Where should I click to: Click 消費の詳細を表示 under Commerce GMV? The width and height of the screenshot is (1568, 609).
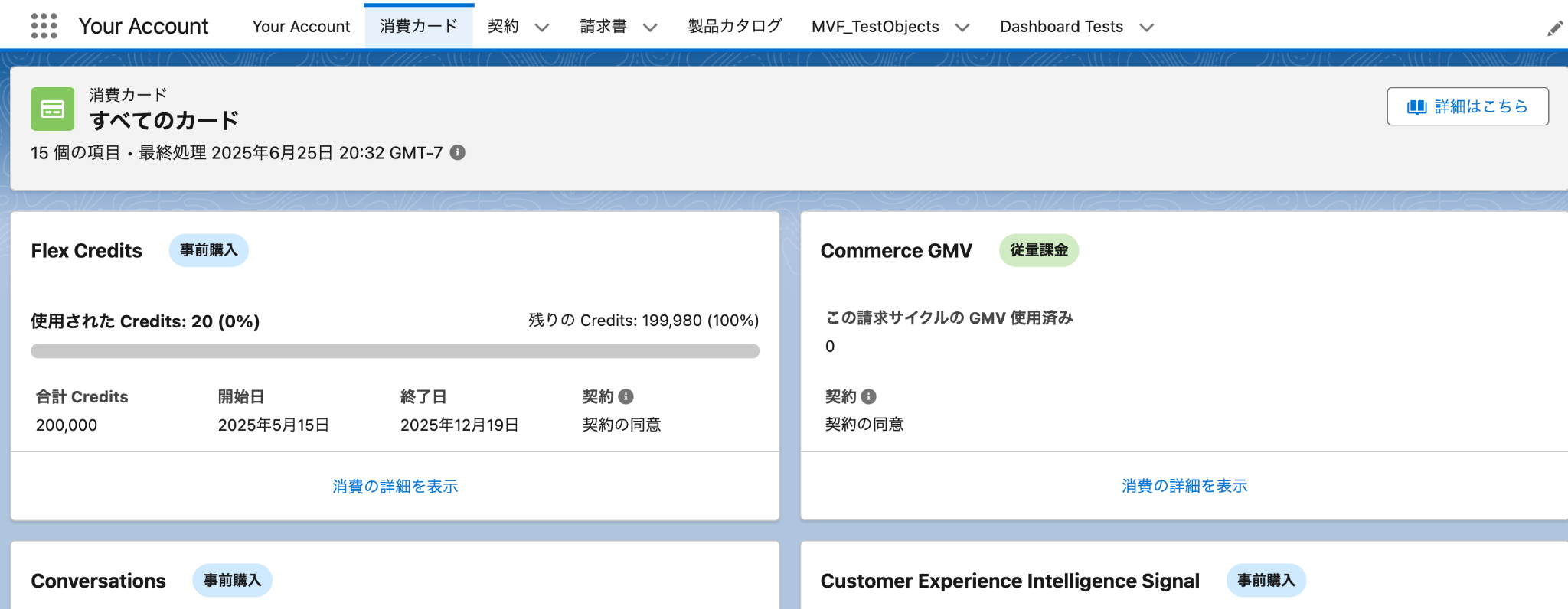pyautogui.click(x=1184, y=486)
